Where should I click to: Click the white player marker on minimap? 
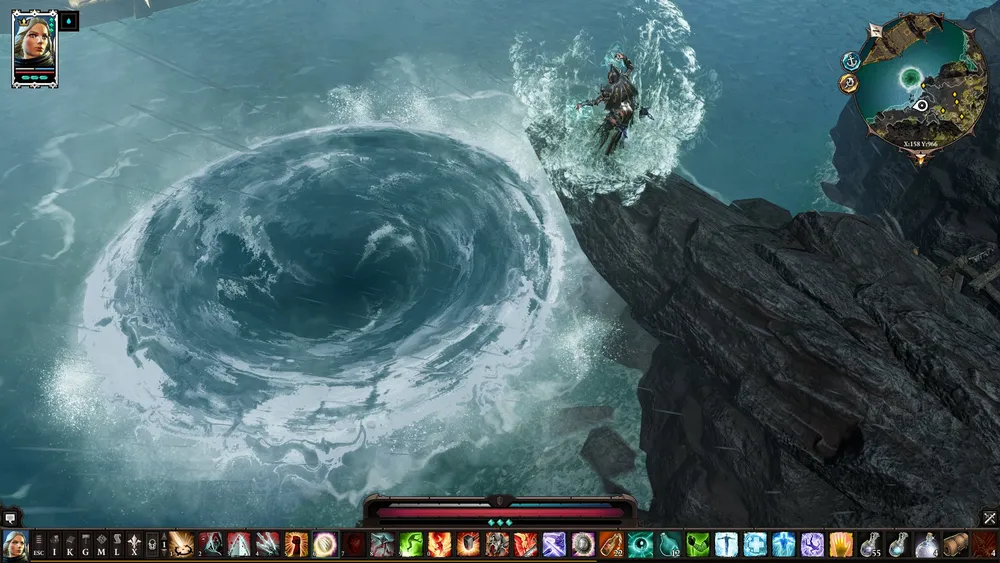(920, 106)
